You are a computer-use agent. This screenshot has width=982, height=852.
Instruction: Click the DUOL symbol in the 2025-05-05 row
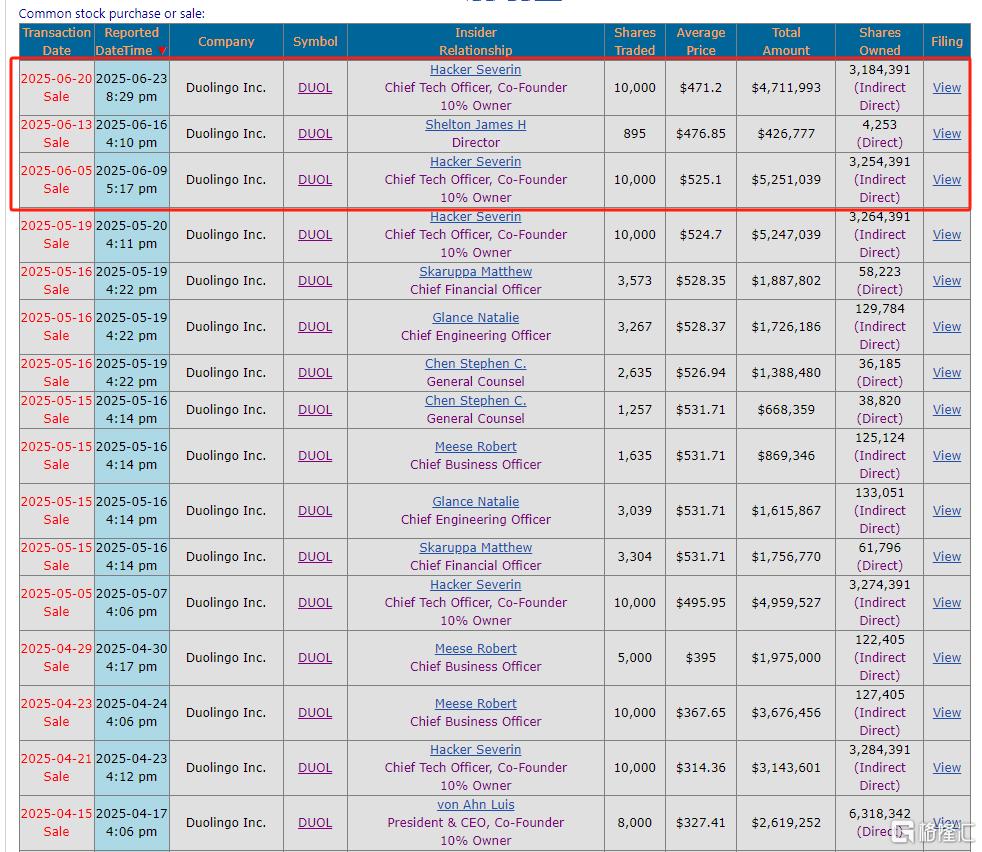pos(315,603)
